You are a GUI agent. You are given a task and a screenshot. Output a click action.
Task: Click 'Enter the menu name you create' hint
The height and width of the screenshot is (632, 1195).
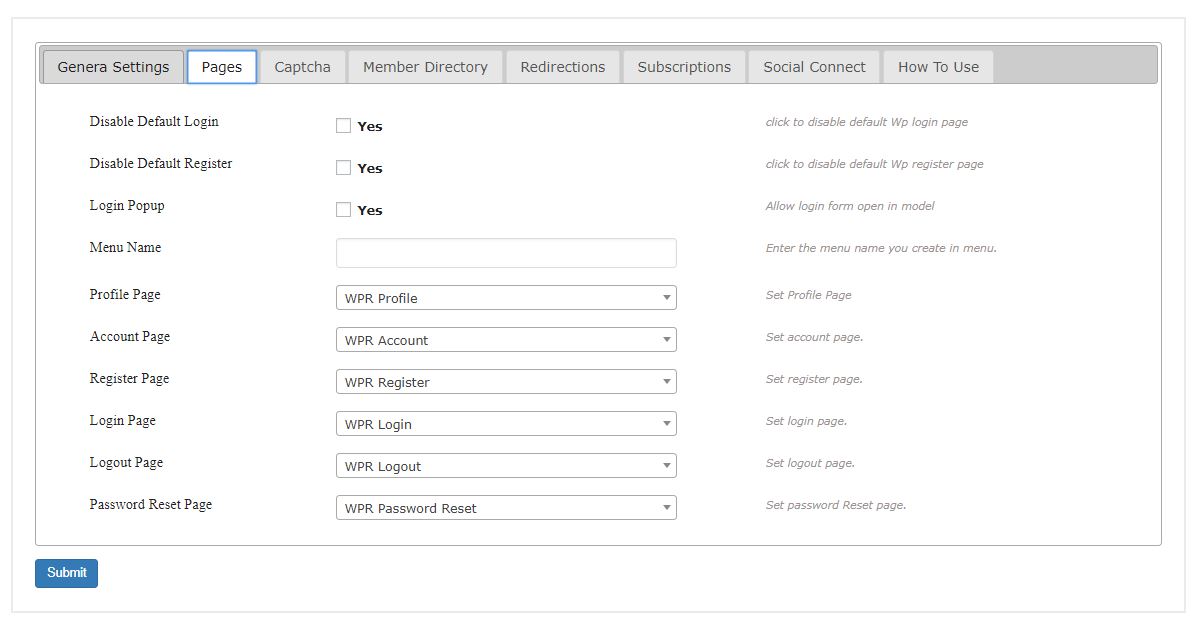click(881, 248)
